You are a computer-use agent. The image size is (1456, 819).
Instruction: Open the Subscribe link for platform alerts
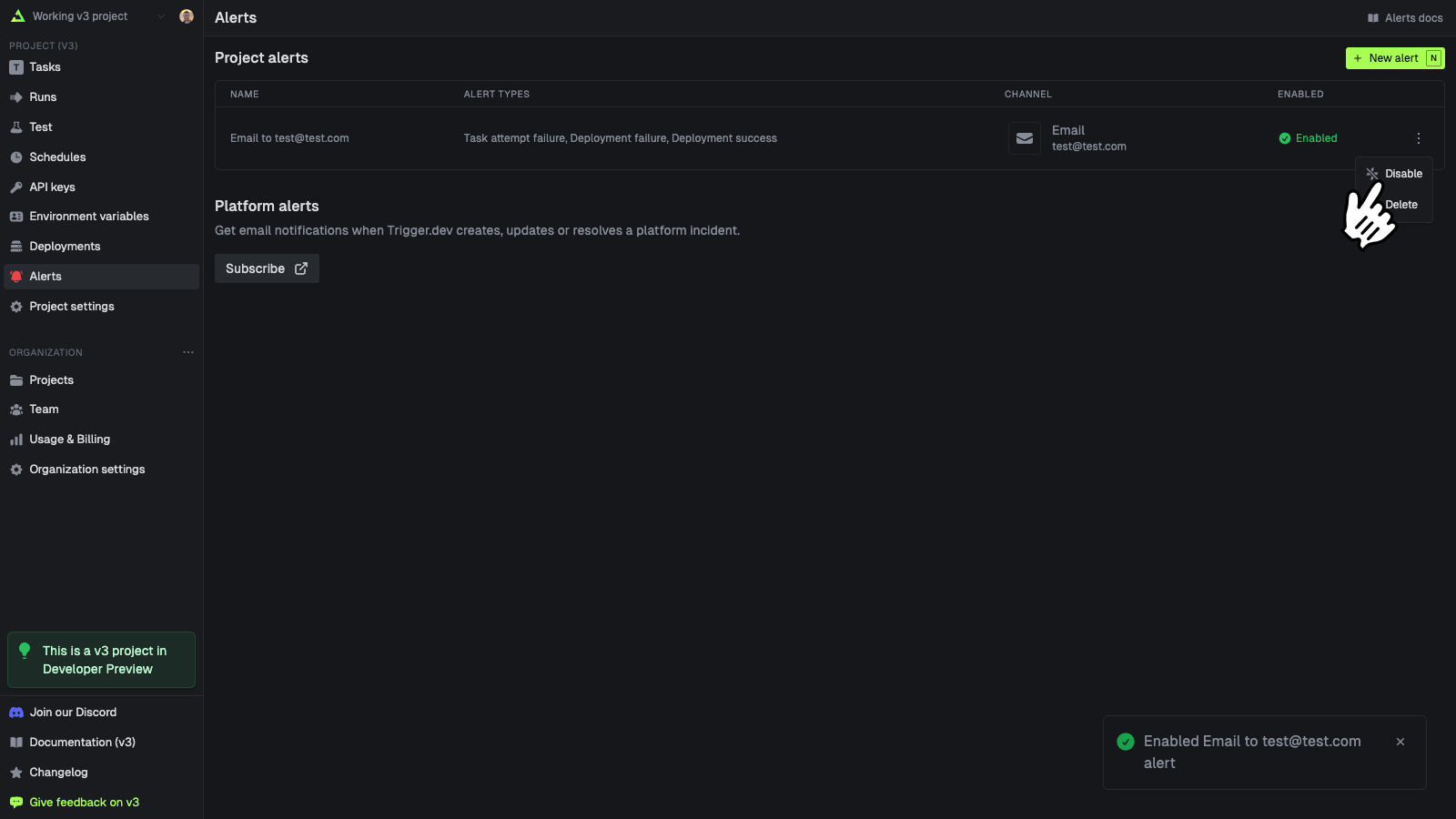coord(266,268)
